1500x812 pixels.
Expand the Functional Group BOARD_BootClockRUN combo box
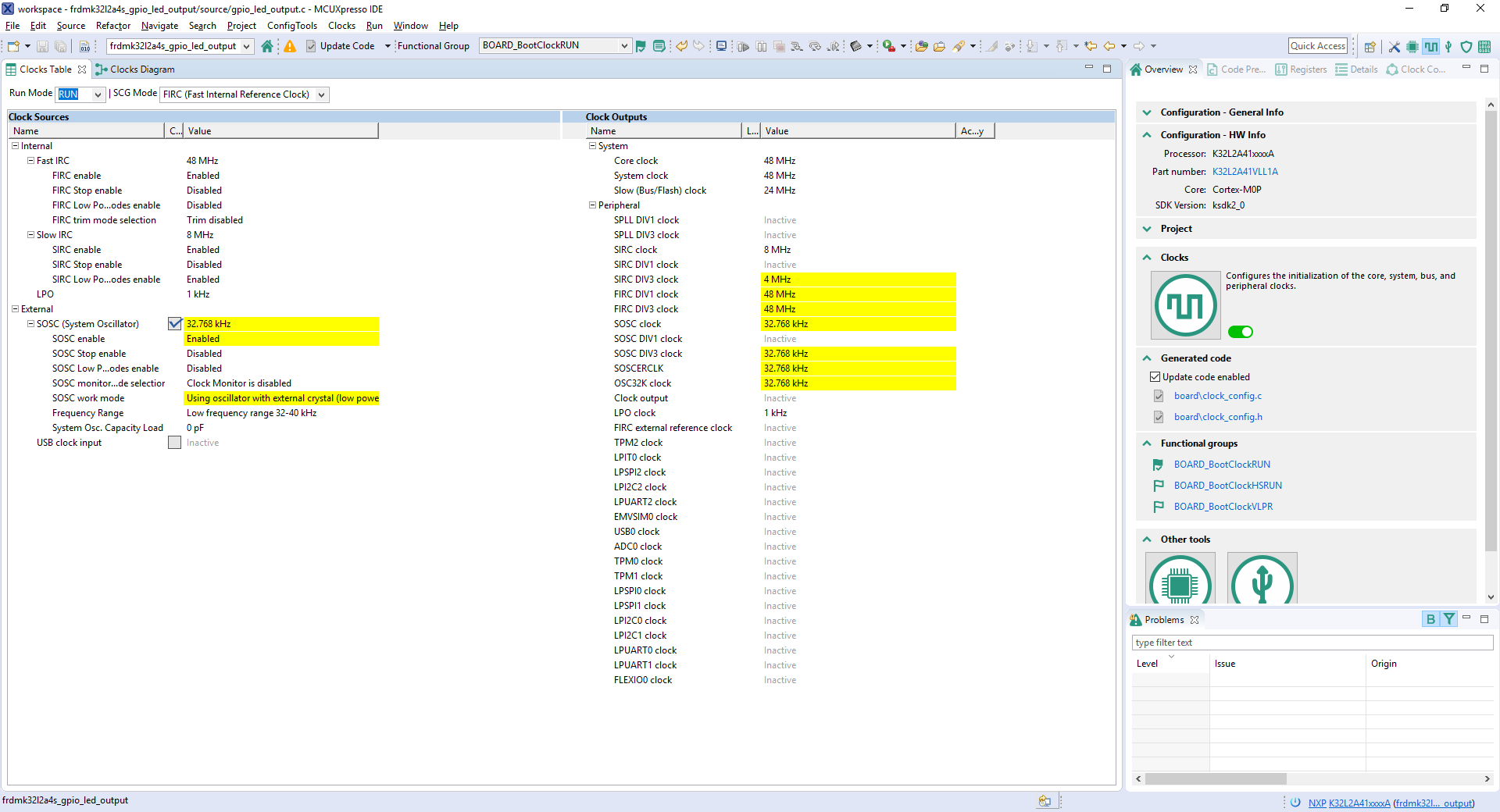pos(624,46)
